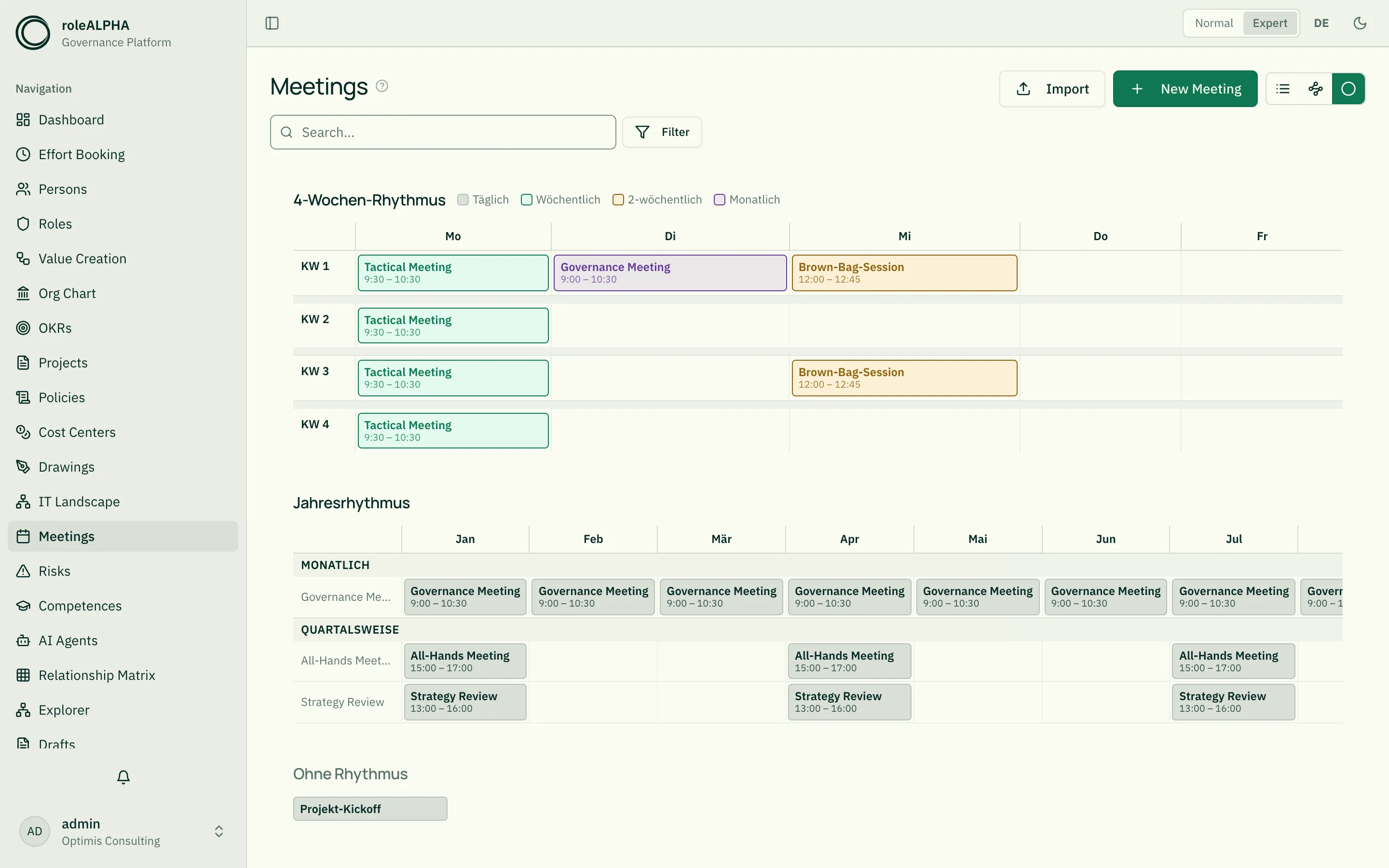Click the Import button
The width and height of the screenshot is (1389, 868).
(x=1052, y=89)
